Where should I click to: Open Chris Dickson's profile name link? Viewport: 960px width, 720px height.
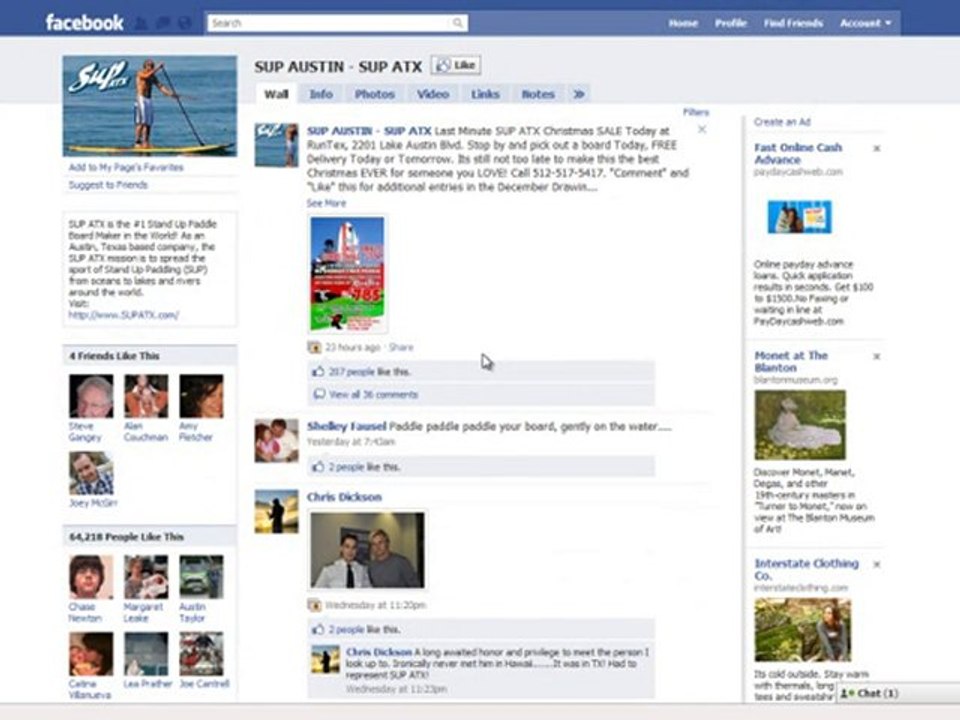coord(344,497)
